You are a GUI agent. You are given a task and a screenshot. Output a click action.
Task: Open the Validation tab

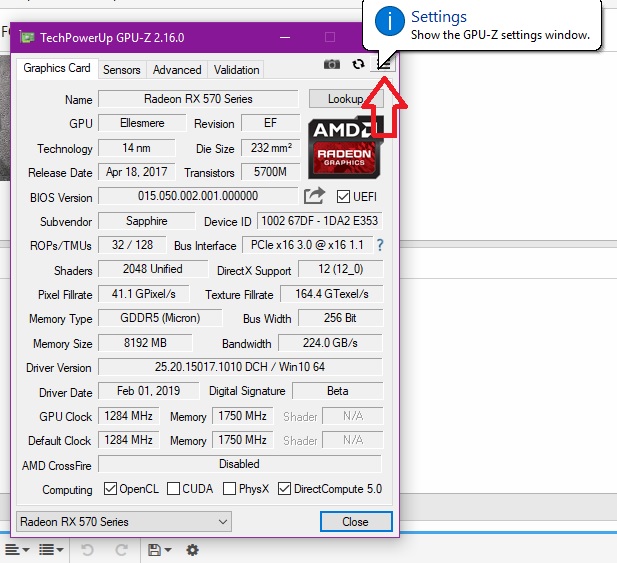(x=236, y=70)
